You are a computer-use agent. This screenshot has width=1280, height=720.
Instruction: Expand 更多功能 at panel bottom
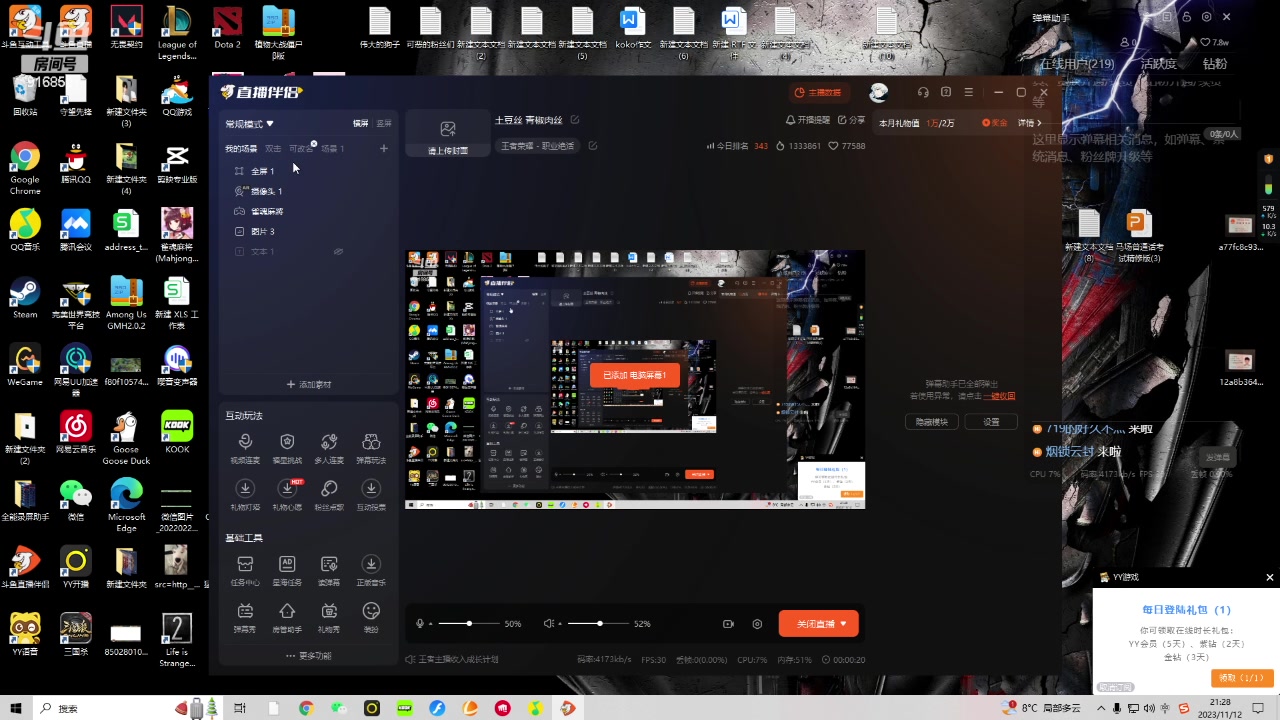(308, 656)
